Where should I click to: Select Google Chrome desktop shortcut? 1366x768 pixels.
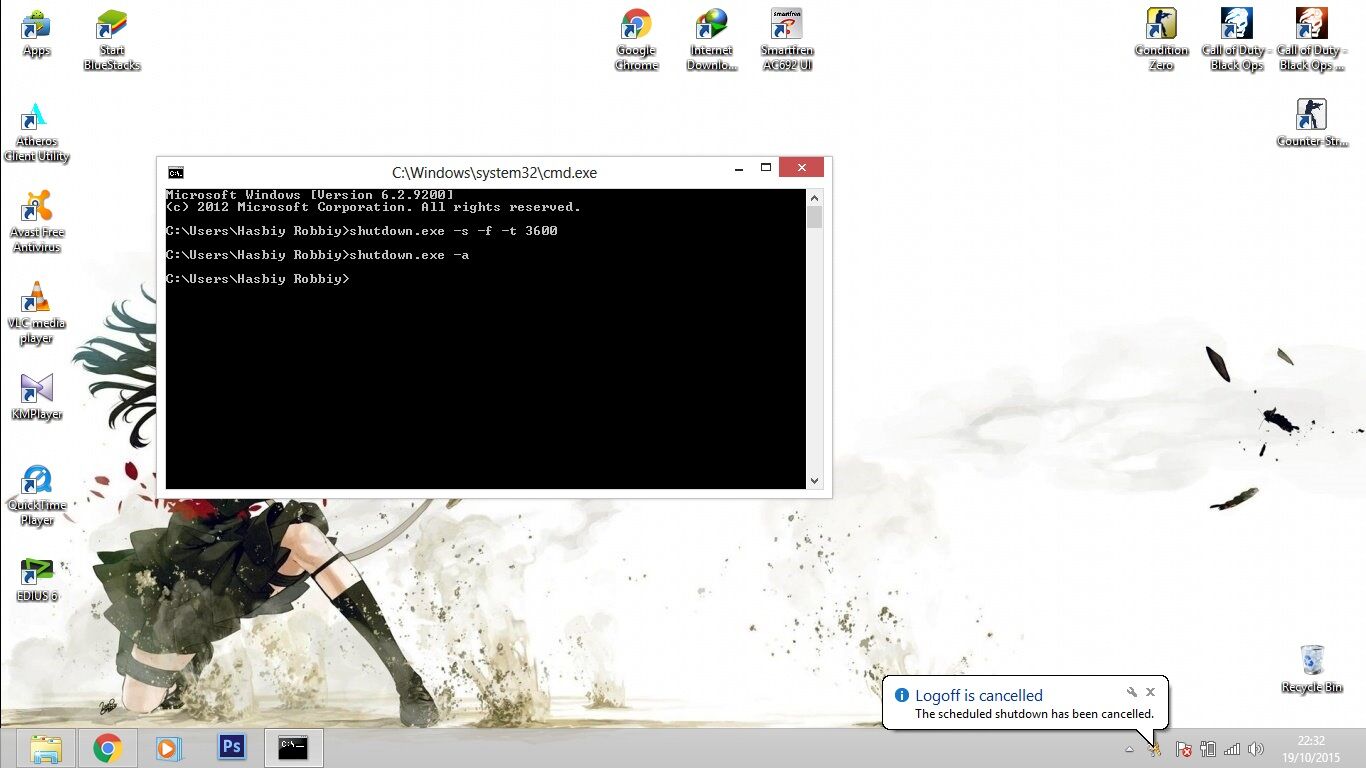click(x=636, y=40)
